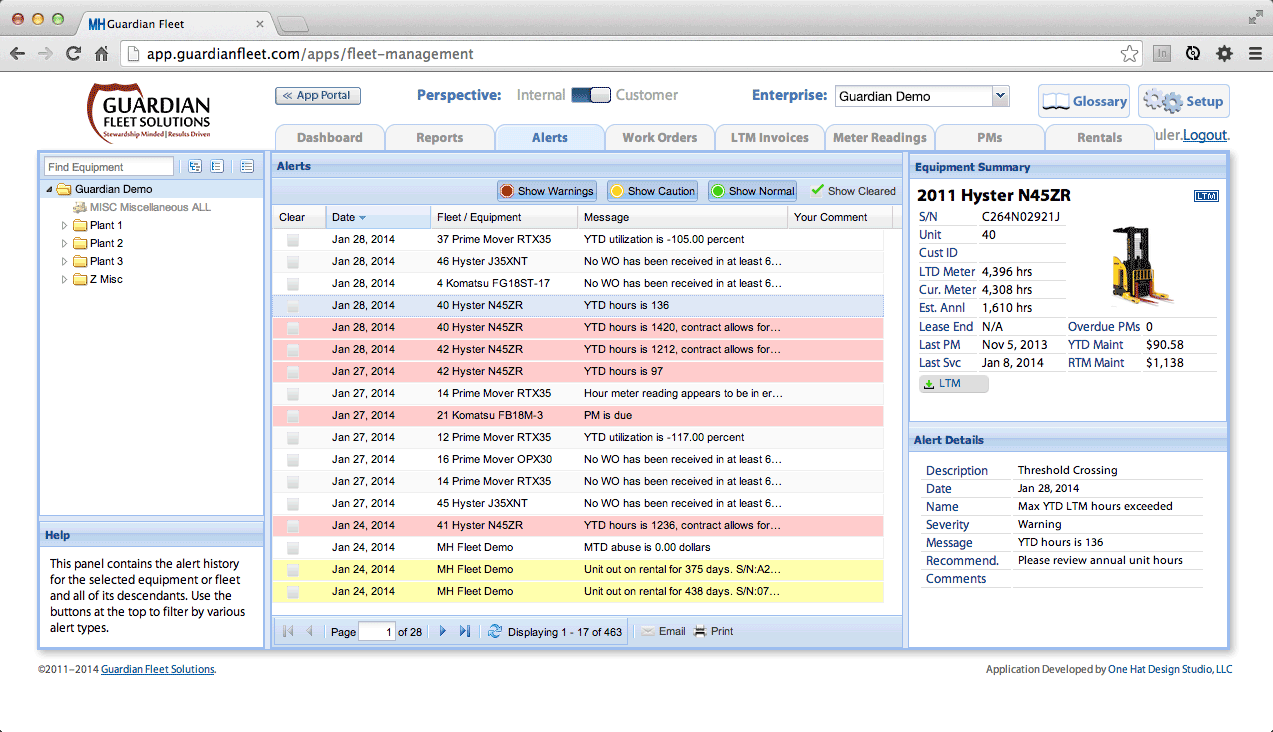This screenshot has width=1273, height=732.
Task: Click the page number input field
Action: (x=377, y=632)
